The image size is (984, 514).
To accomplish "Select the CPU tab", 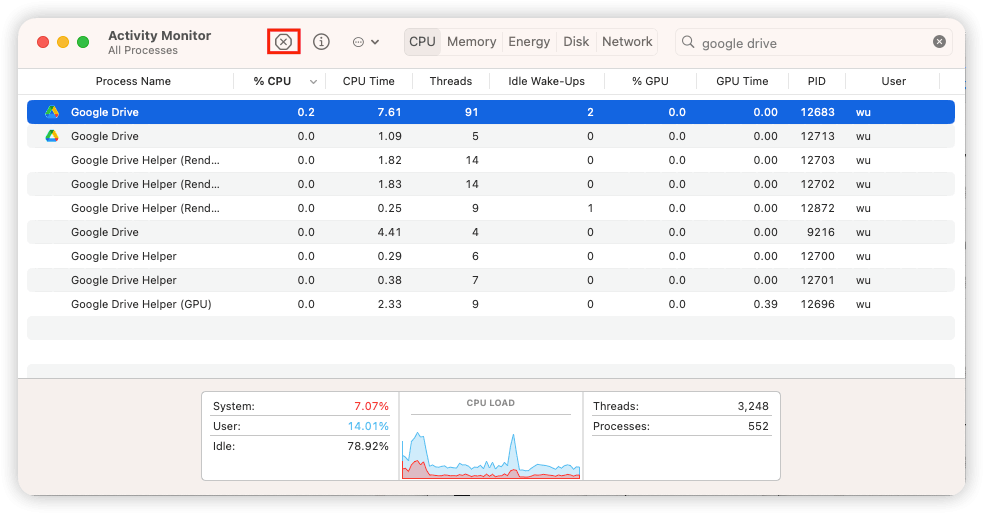I will [x=422, y=42].
